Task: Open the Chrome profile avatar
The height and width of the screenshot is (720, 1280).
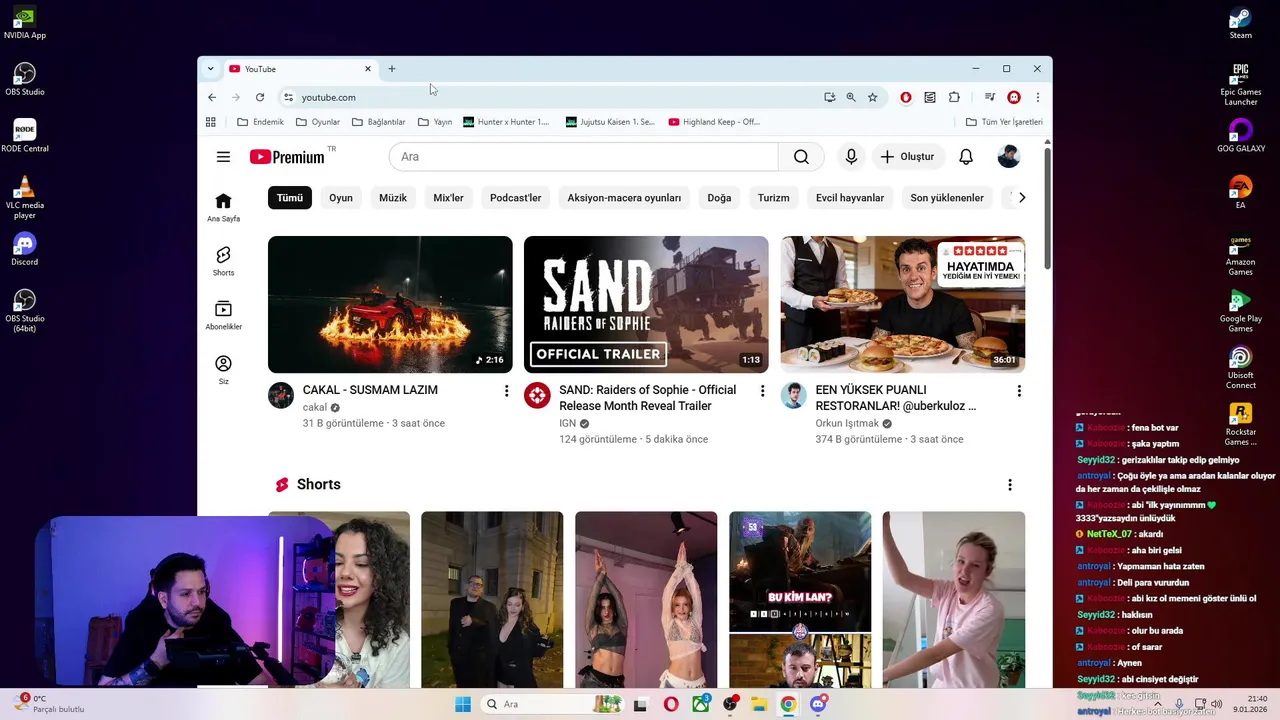Action: coord(1014,97)
